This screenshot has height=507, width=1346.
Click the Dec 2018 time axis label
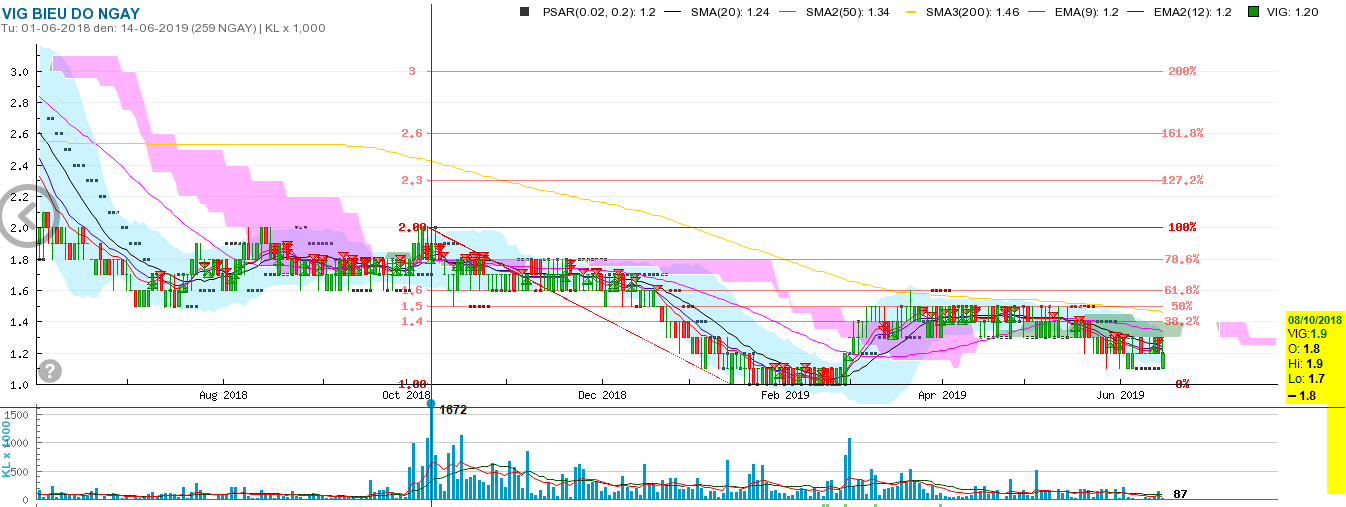pos(602,395)
